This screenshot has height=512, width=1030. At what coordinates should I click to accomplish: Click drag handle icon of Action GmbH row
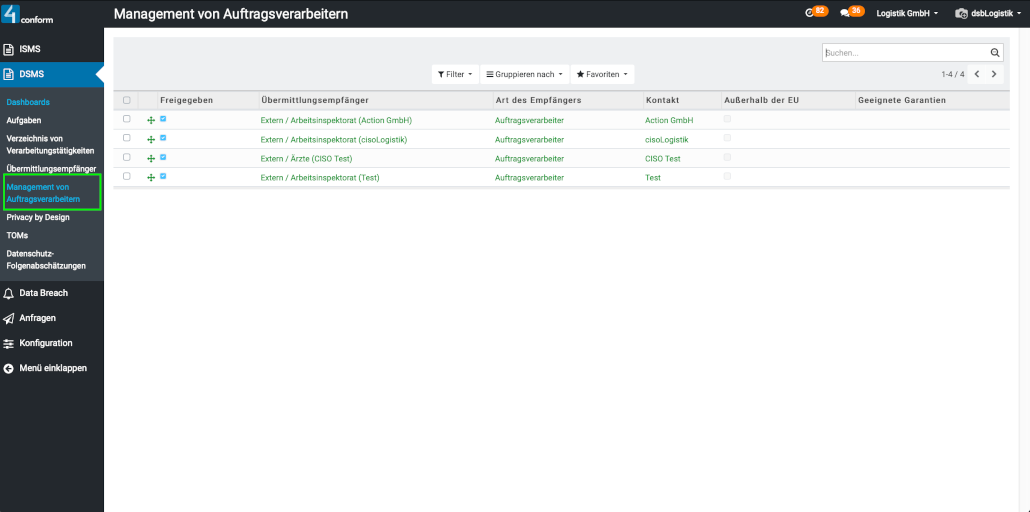151,120
